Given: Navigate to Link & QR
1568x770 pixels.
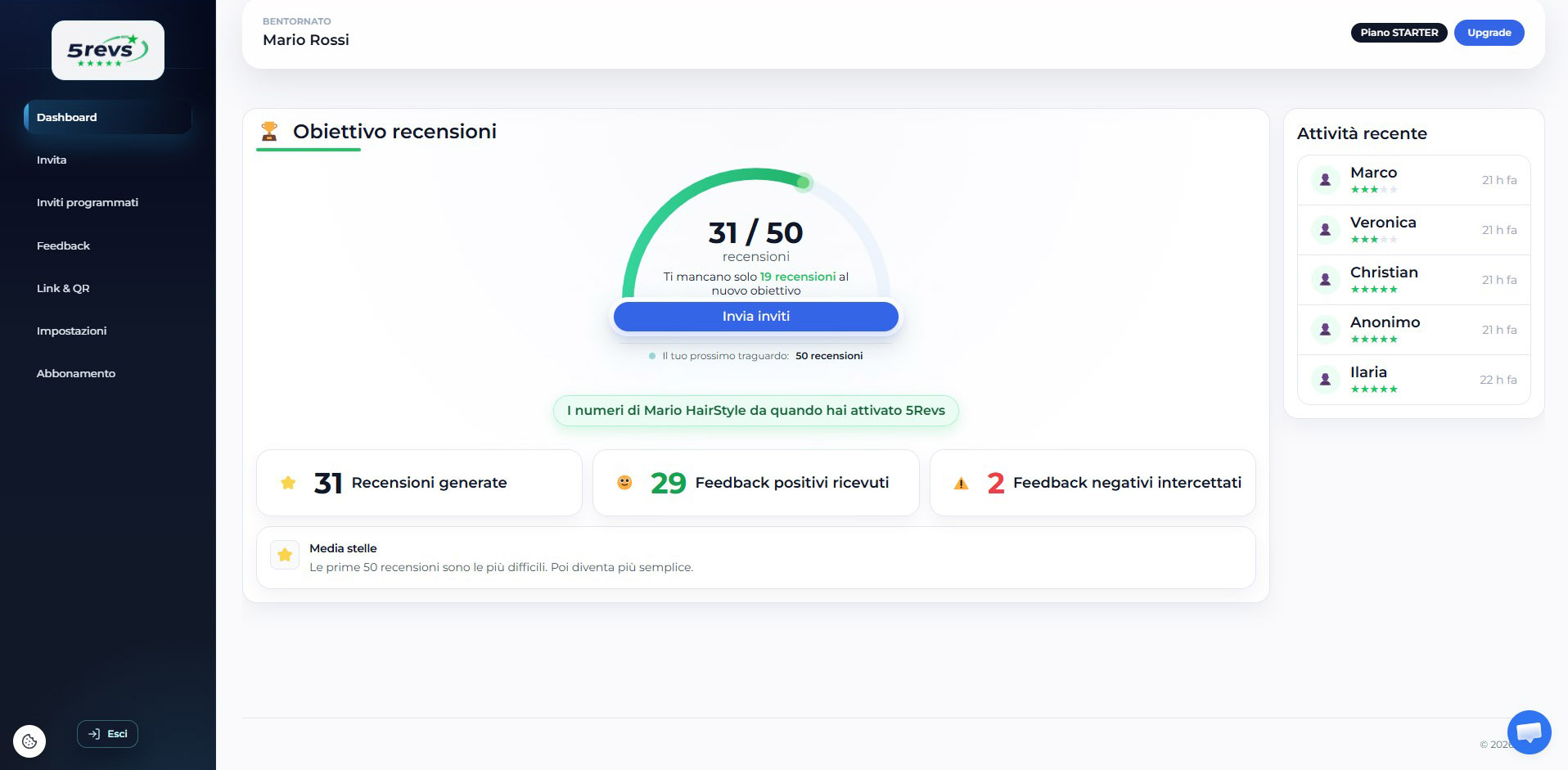Looking at the screenshot, I should 63,288.
